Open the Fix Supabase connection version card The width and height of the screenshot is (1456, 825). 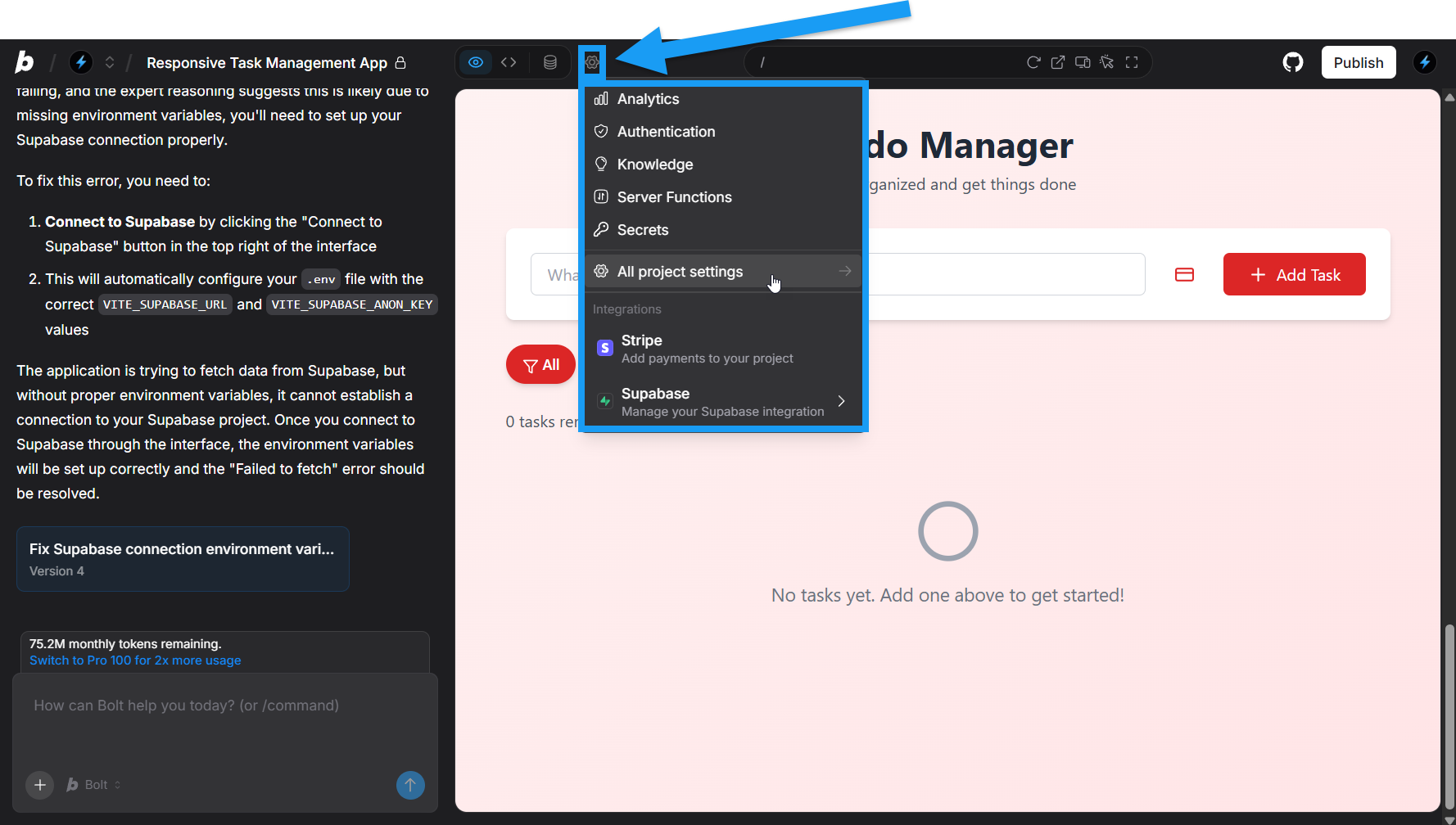point(183,559)
